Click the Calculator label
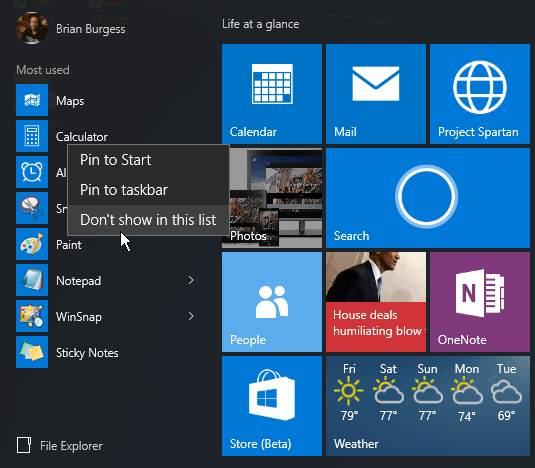This screenshot has width=535, height=468. tap(82, 137)
